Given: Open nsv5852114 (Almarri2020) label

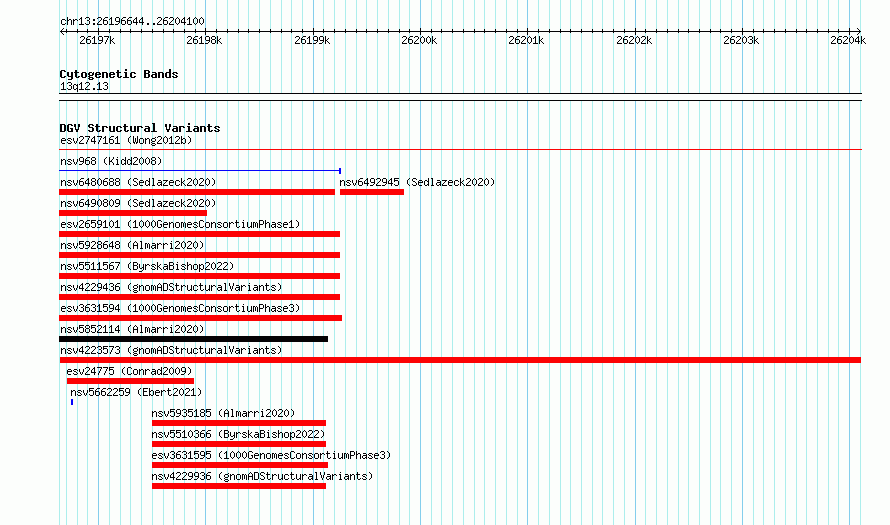Looking at the screenshot, I should (x=132, y=329).
